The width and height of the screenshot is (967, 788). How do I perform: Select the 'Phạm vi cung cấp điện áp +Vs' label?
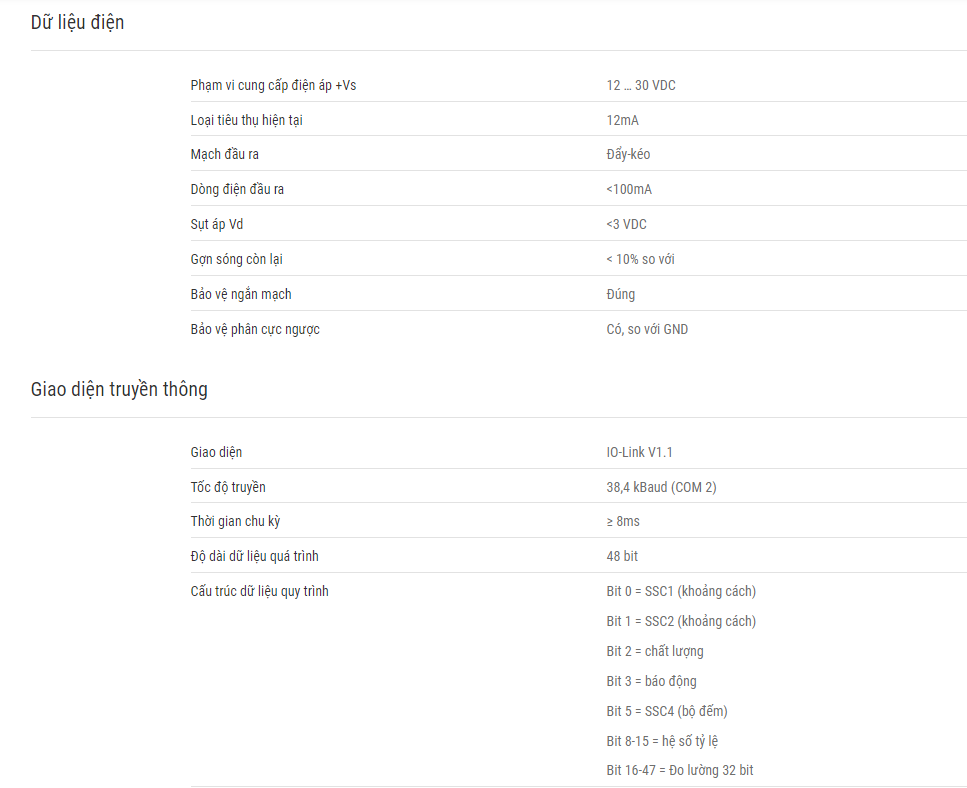[273, 85]
